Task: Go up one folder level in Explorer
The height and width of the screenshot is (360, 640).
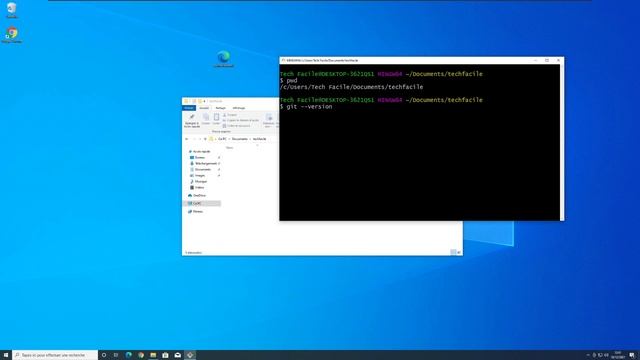Action: 205,139
